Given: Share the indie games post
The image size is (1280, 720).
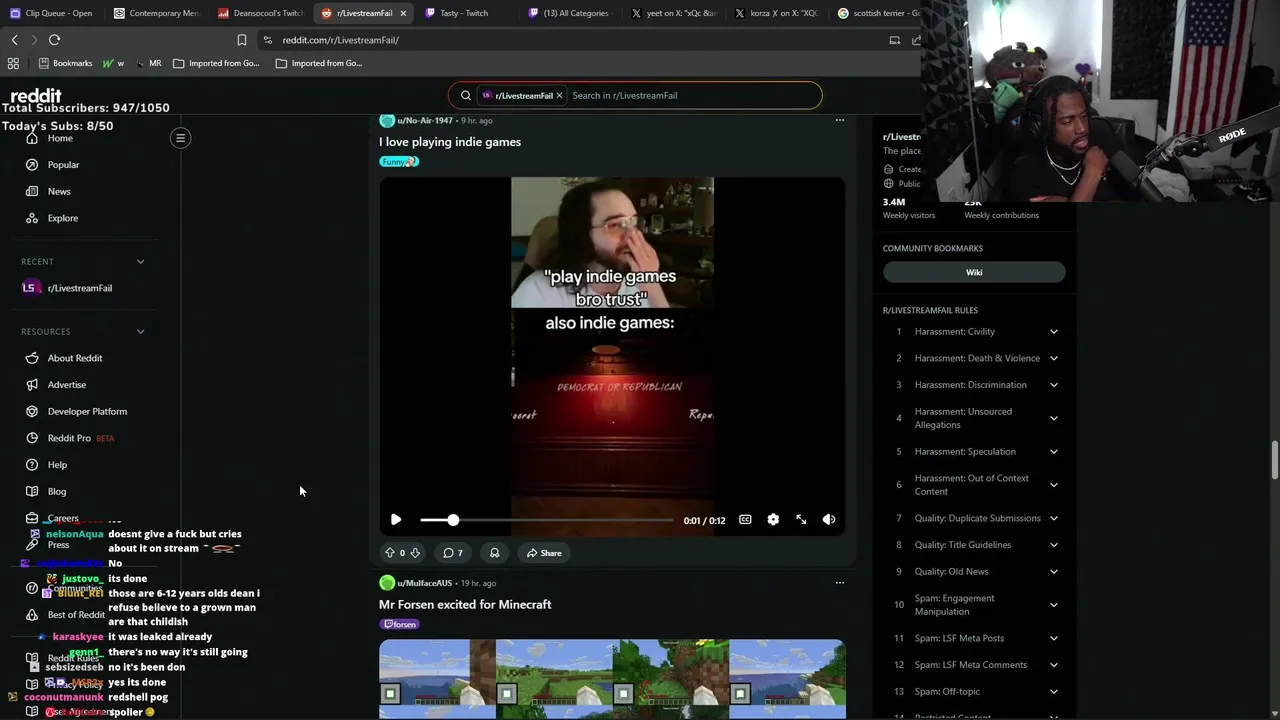Looking at the screenshot, I should 545,553.
